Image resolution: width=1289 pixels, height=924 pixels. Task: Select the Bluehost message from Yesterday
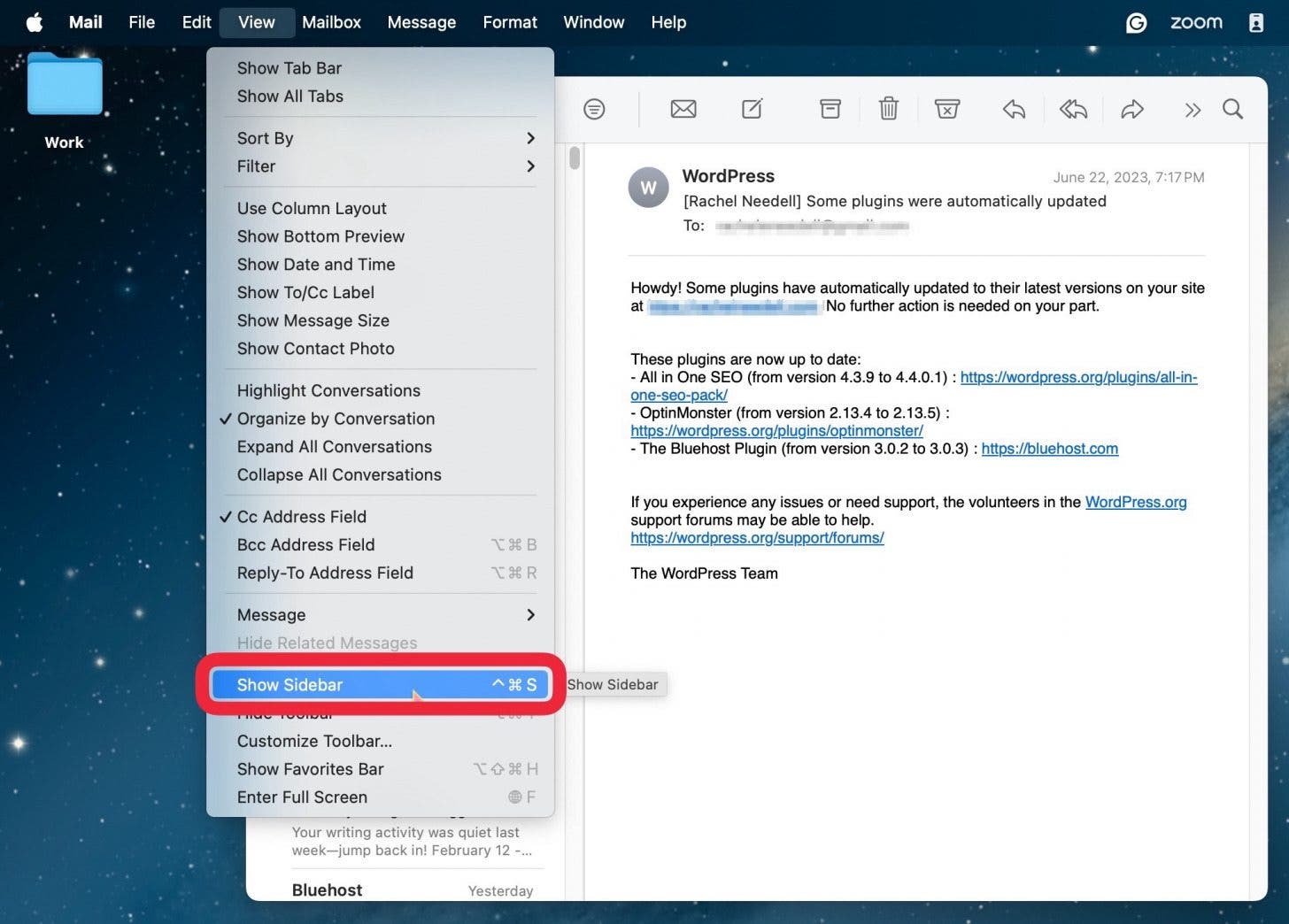pos(413,890)
